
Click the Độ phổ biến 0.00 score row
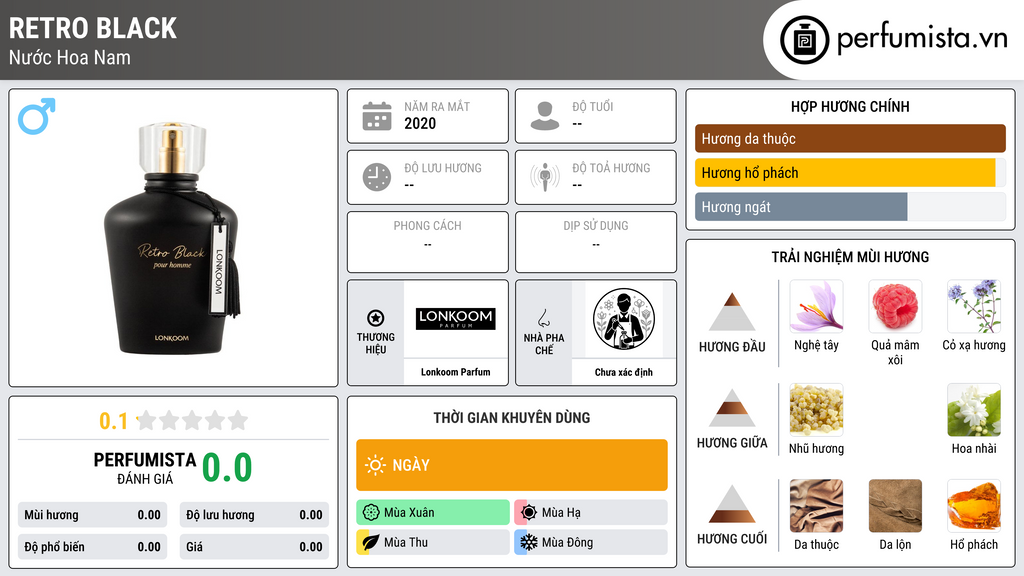(92, 547)
